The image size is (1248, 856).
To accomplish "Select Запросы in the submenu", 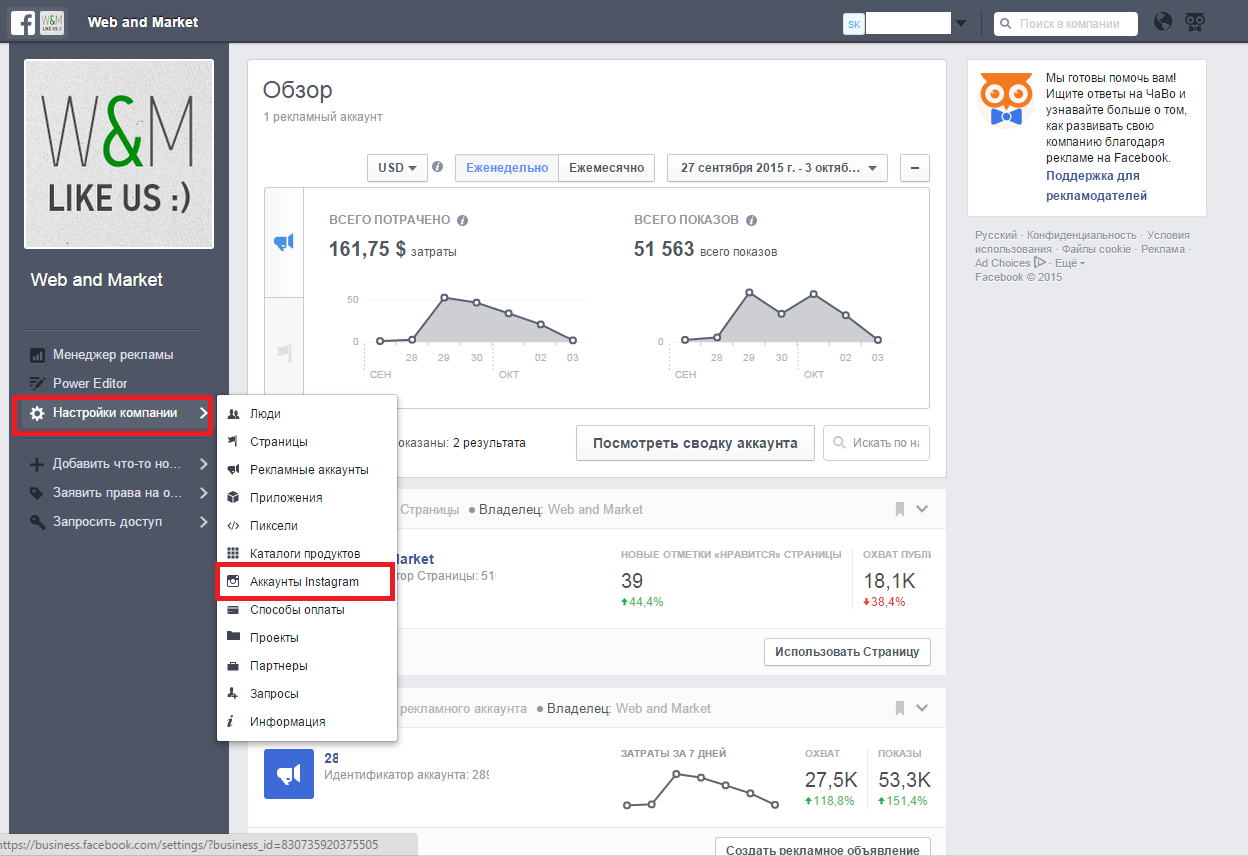I will (x=307, y=693).
